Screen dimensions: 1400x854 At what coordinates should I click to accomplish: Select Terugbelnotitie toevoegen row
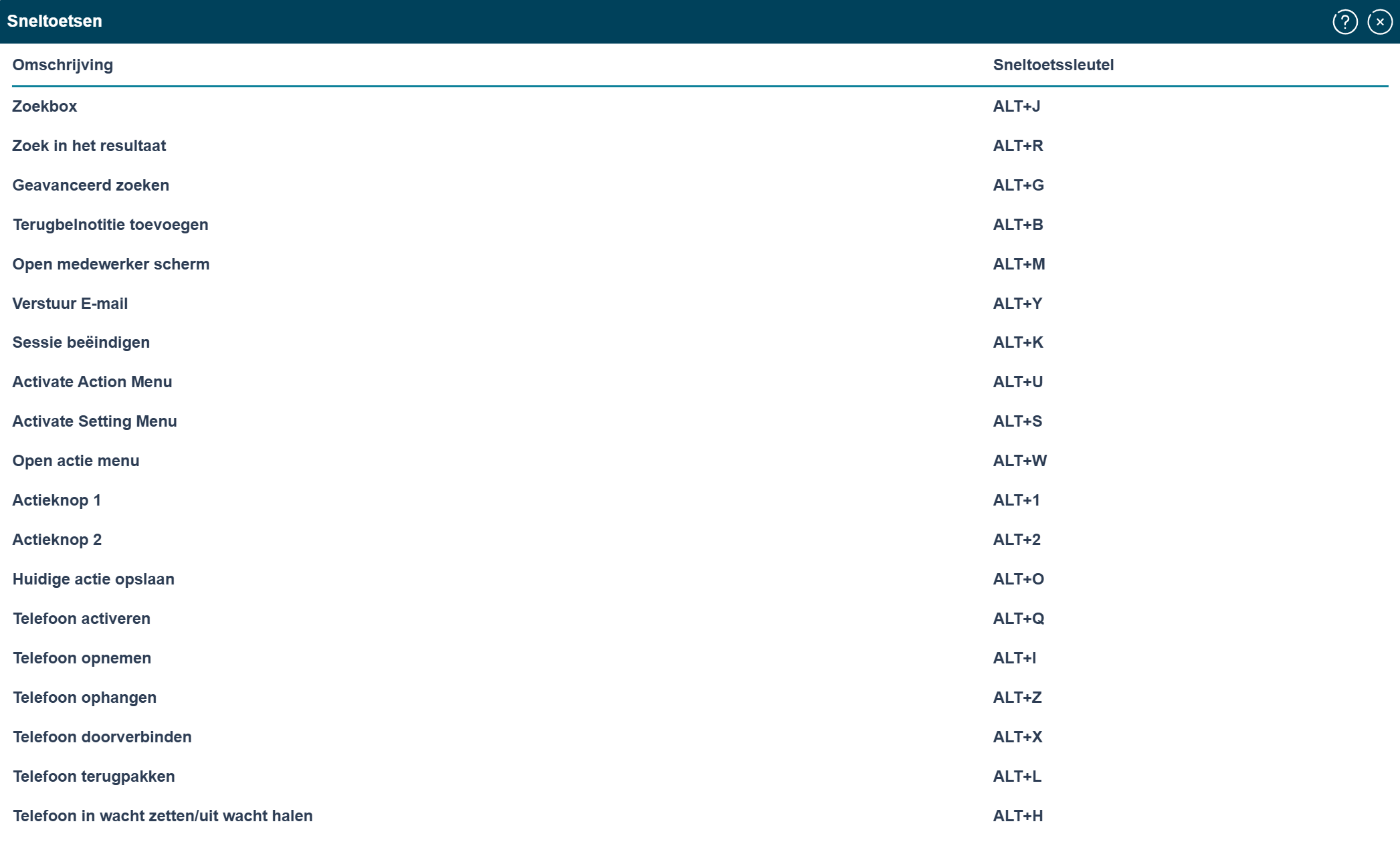tap(700, 225)
